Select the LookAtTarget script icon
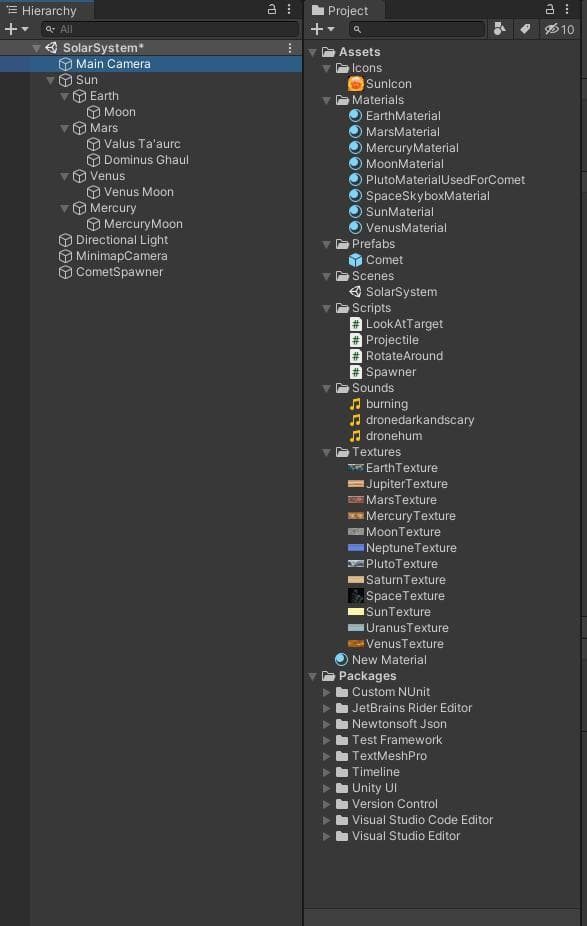 356,324
